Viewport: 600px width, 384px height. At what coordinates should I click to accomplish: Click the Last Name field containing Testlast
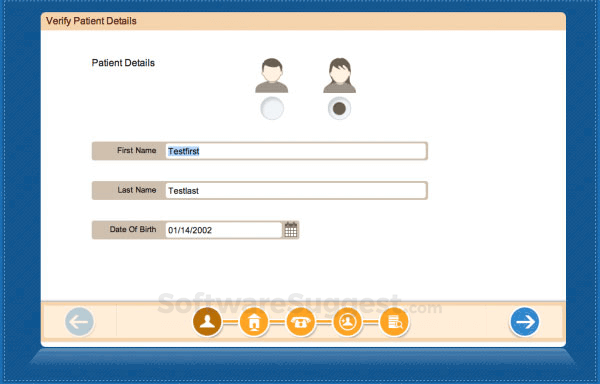[x=296, y=190]
